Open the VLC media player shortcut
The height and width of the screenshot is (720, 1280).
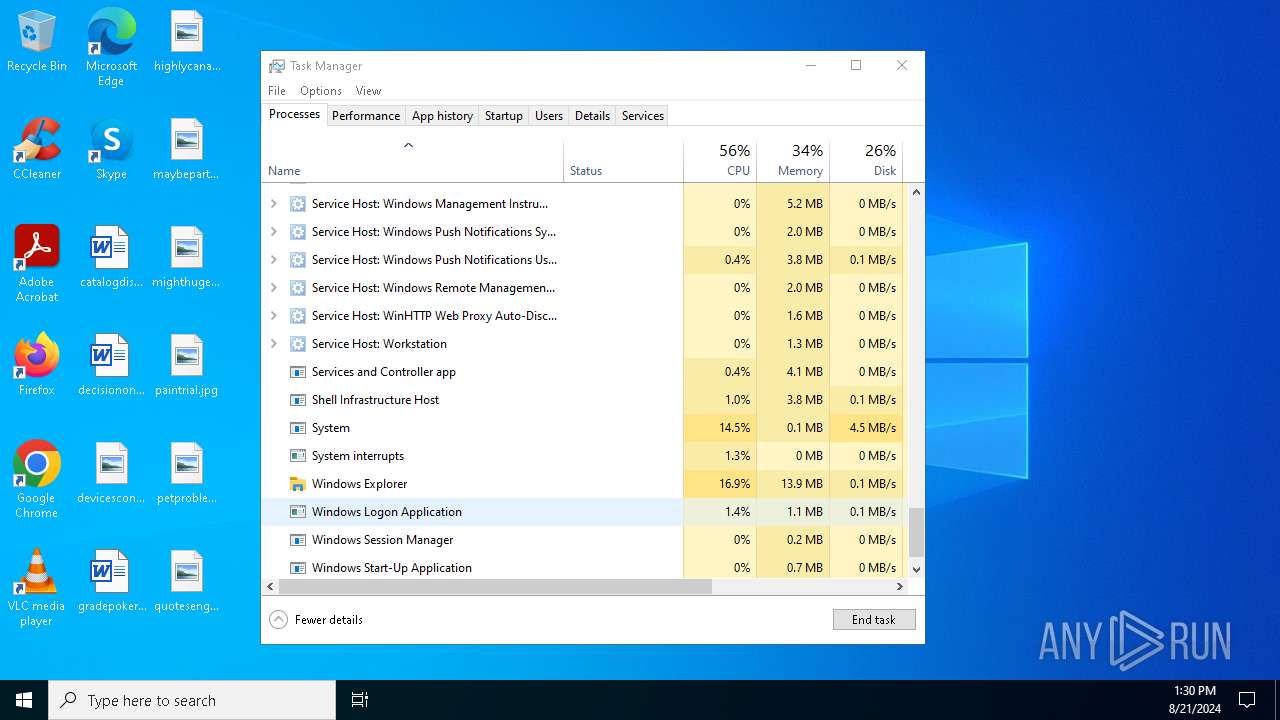[x=37, y=588]
